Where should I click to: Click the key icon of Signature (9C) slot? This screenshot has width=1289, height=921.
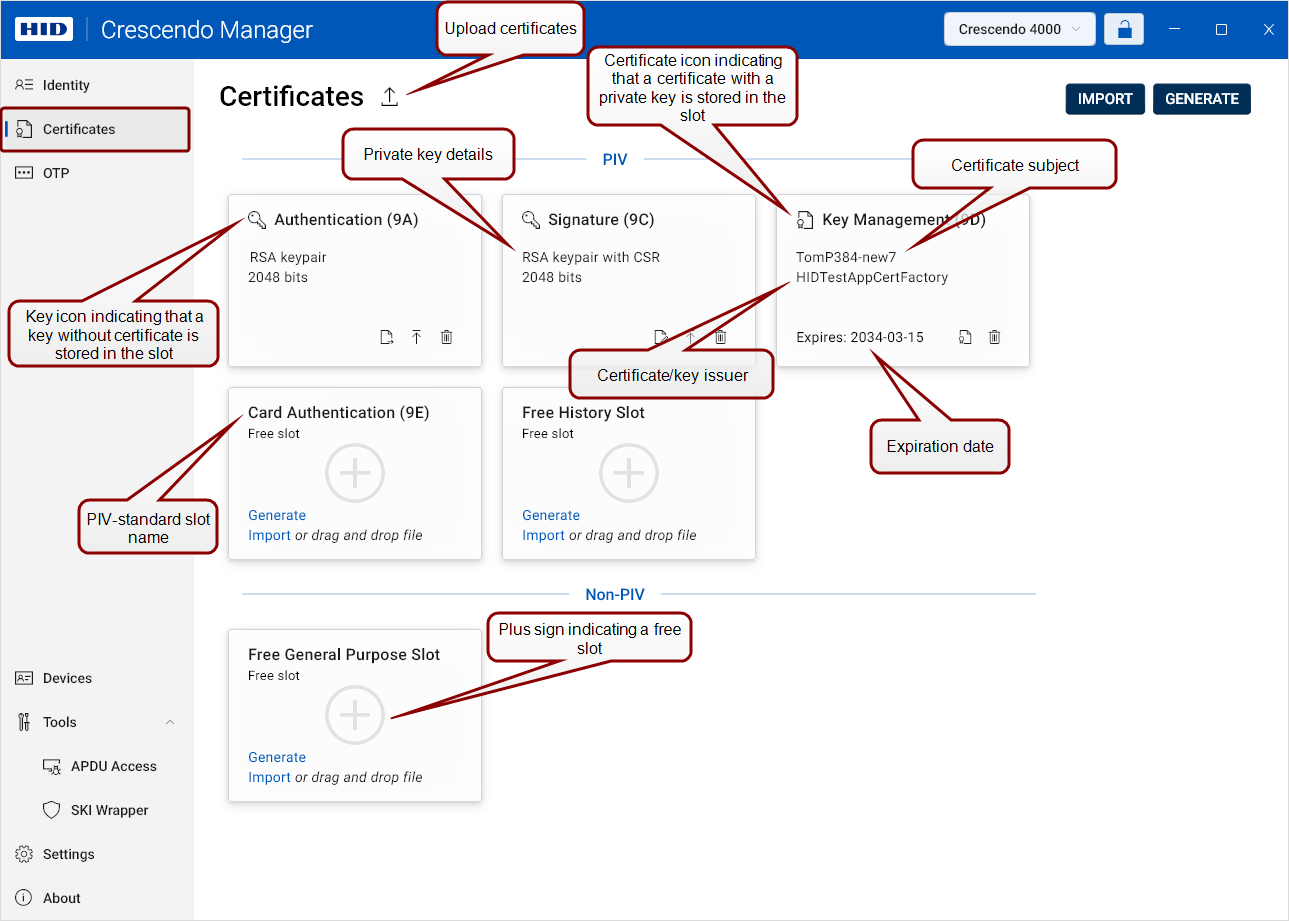(x=531, y=220)
